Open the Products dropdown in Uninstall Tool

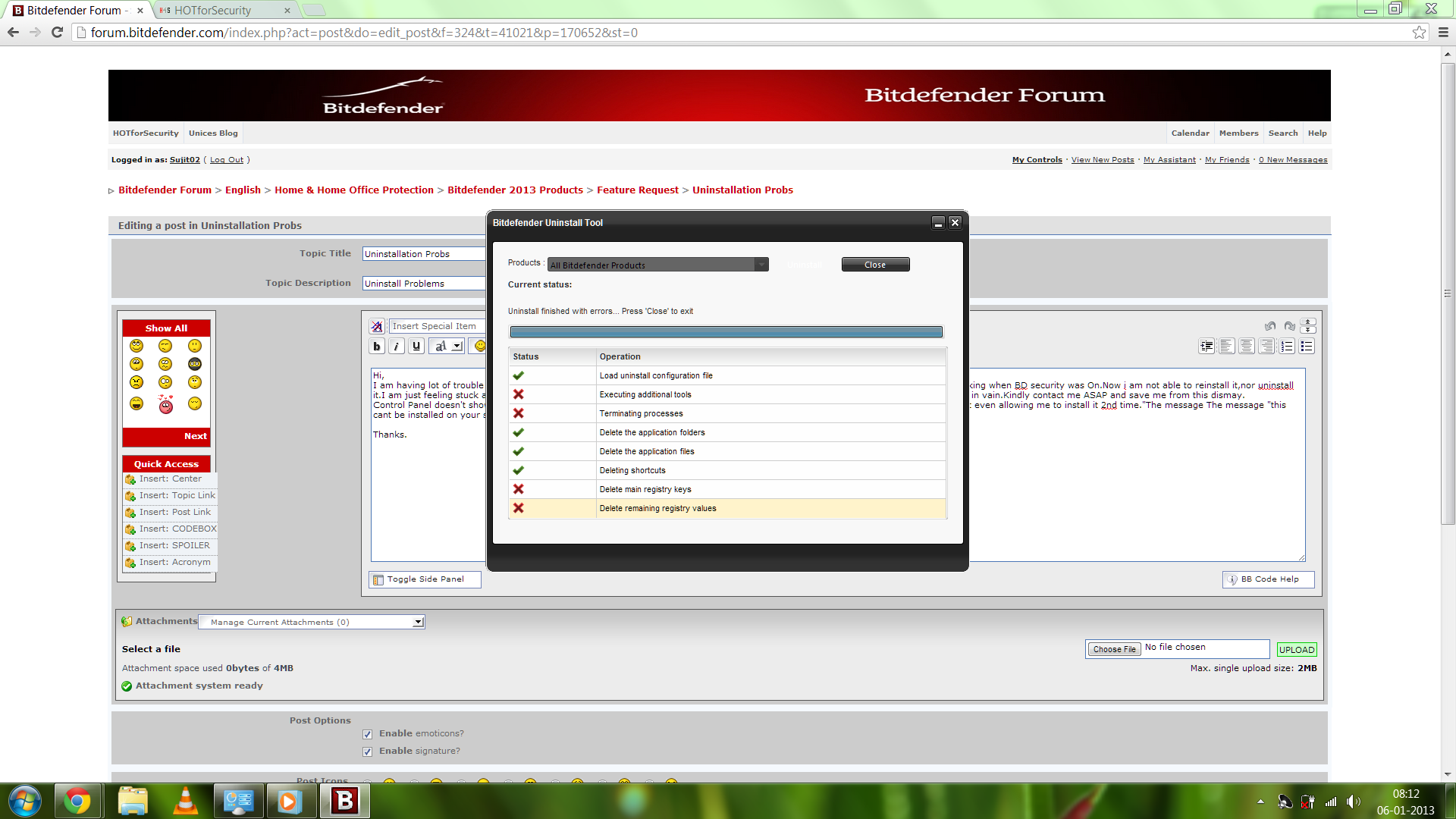click(658, 265)
